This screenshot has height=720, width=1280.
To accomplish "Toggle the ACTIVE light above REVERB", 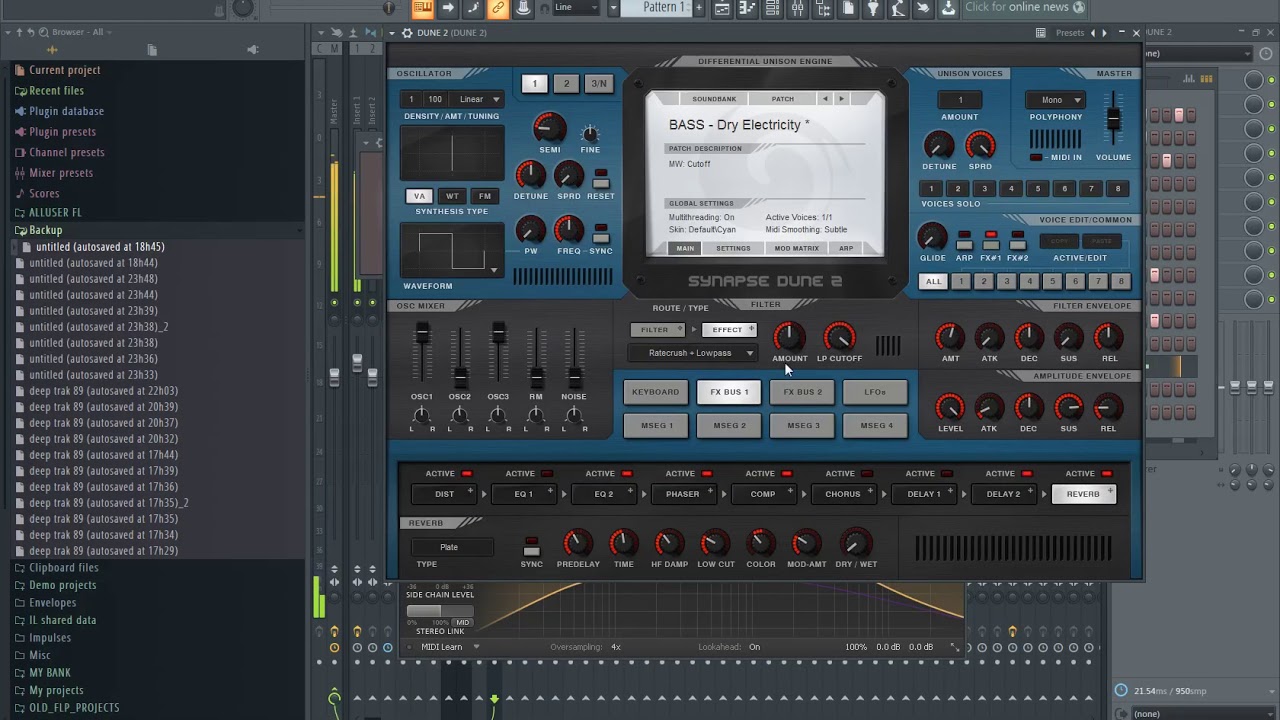I will (x=1107, y=473).
